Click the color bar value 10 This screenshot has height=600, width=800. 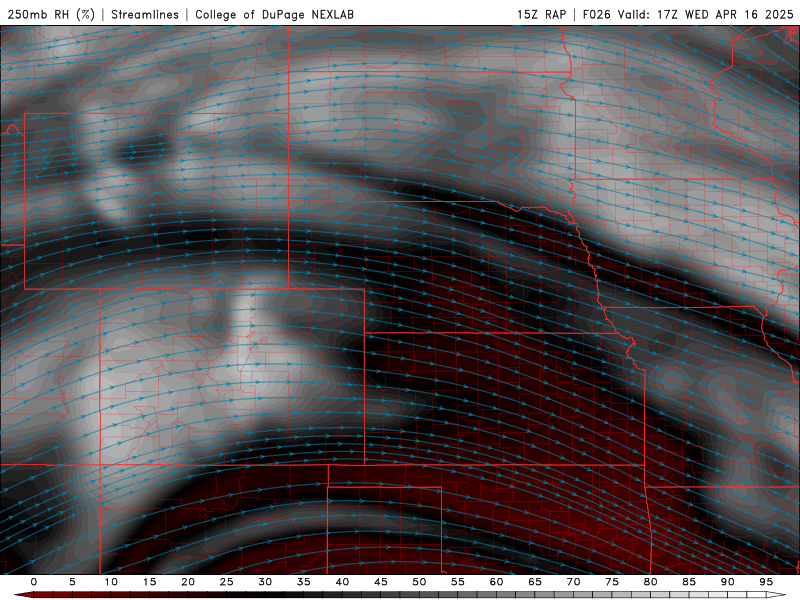click(111, 582)
